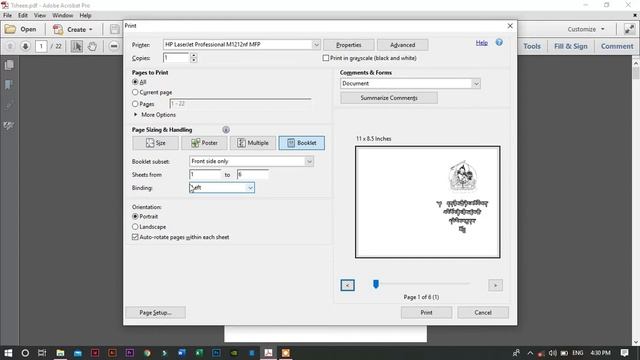The image size is (640, 360).
Task: Click the zoom out minus icon
Action: (114, 46)
